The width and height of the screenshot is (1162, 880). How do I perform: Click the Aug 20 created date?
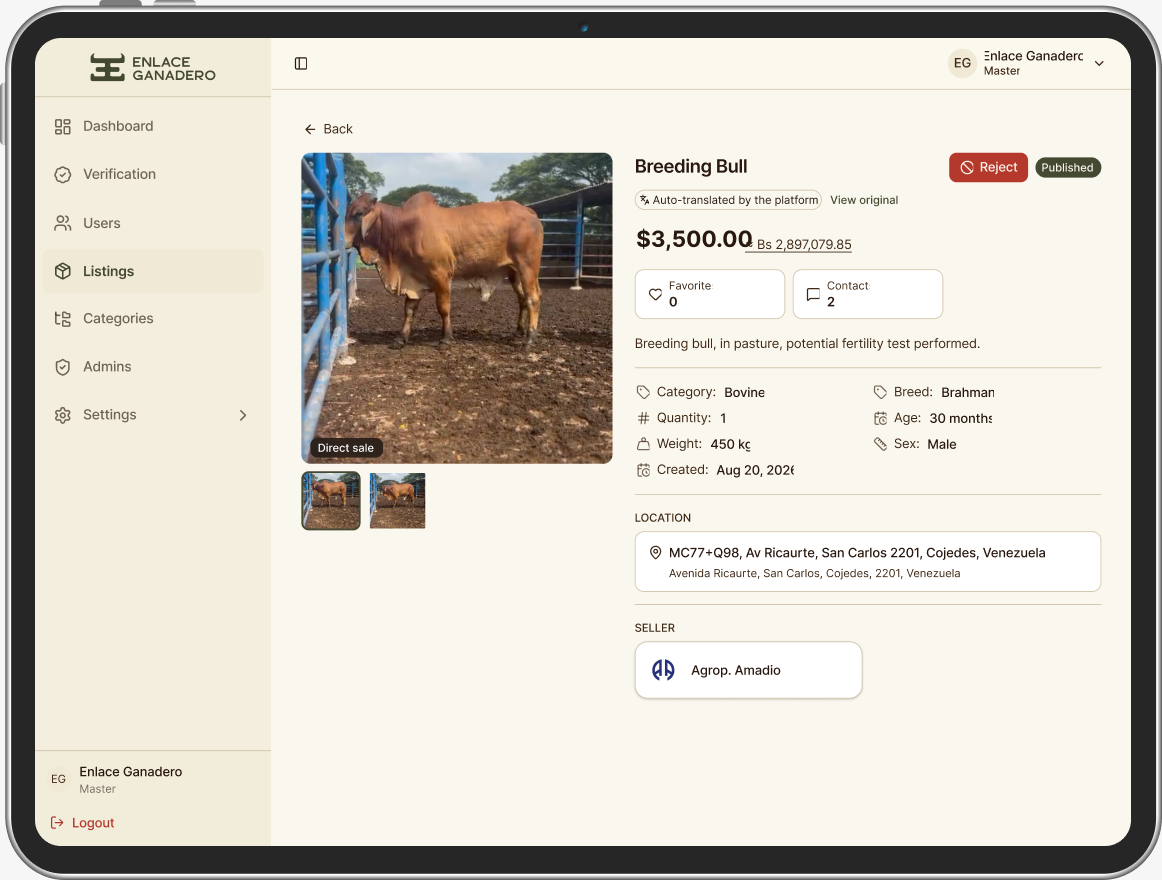click(754, 470)
